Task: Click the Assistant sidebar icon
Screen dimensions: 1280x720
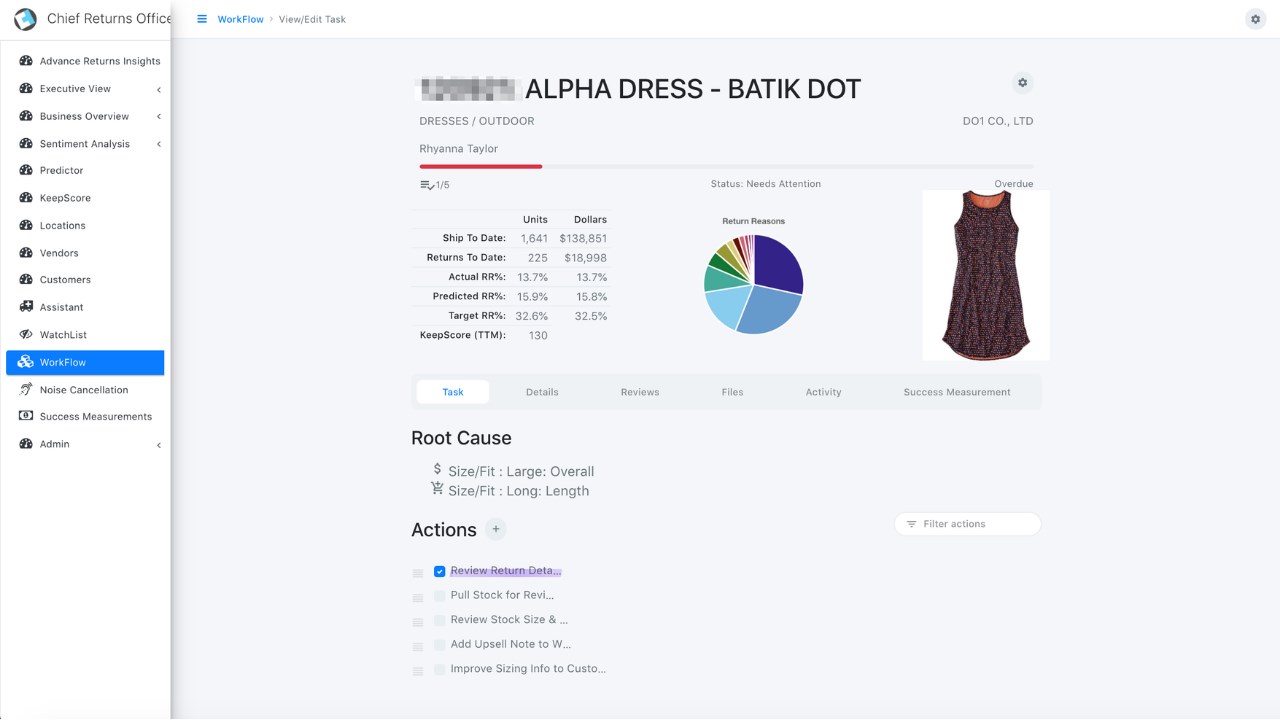Action: point(26,307)
